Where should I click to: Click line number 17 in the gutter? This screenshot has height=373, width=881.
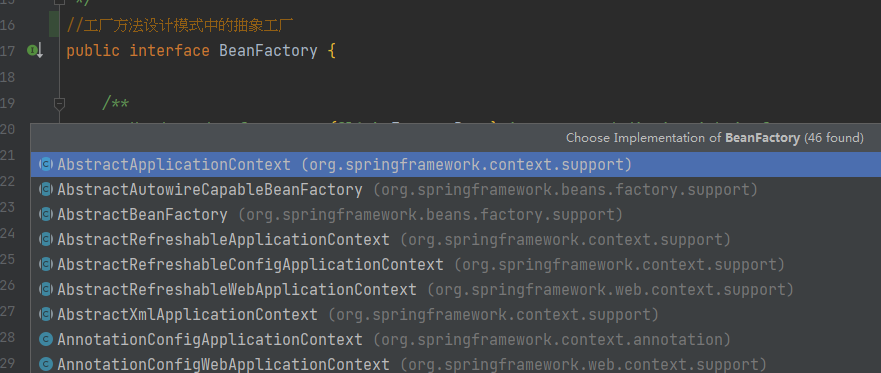click(x=7, y=51)
